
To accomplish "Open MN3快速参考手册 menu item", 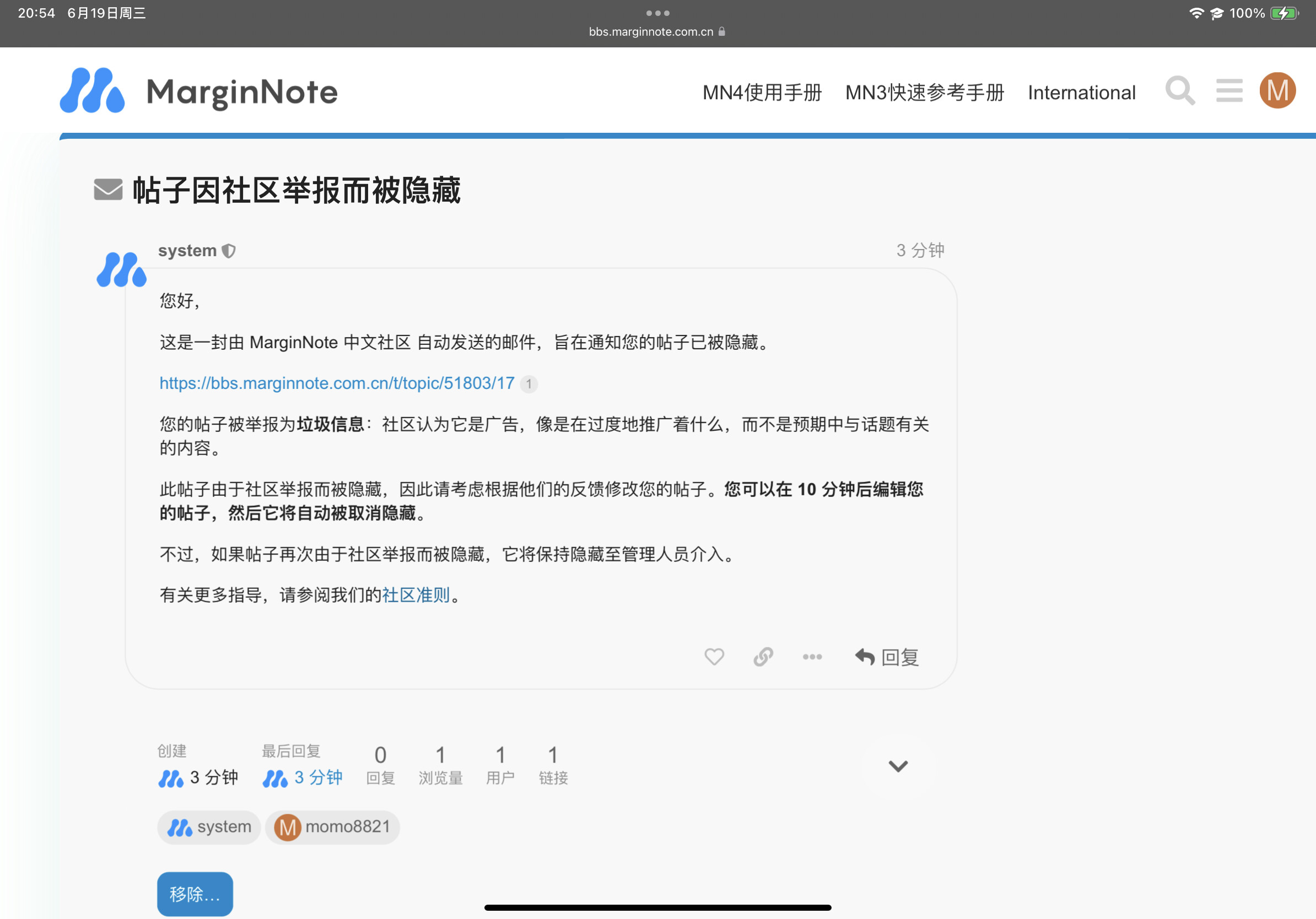I will point(925,92).
